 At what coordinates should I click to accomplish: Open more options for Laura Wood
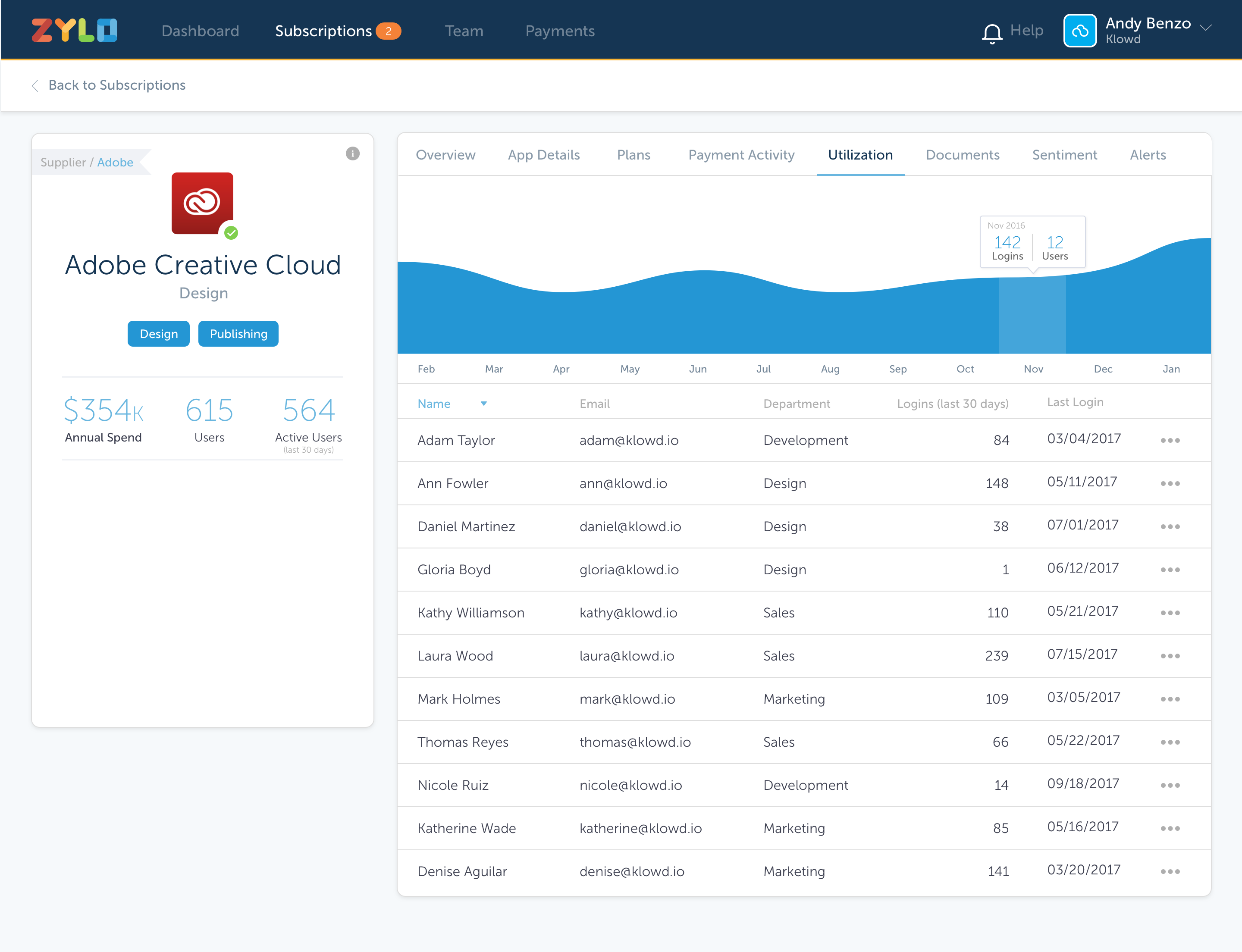click(1170, 656)
